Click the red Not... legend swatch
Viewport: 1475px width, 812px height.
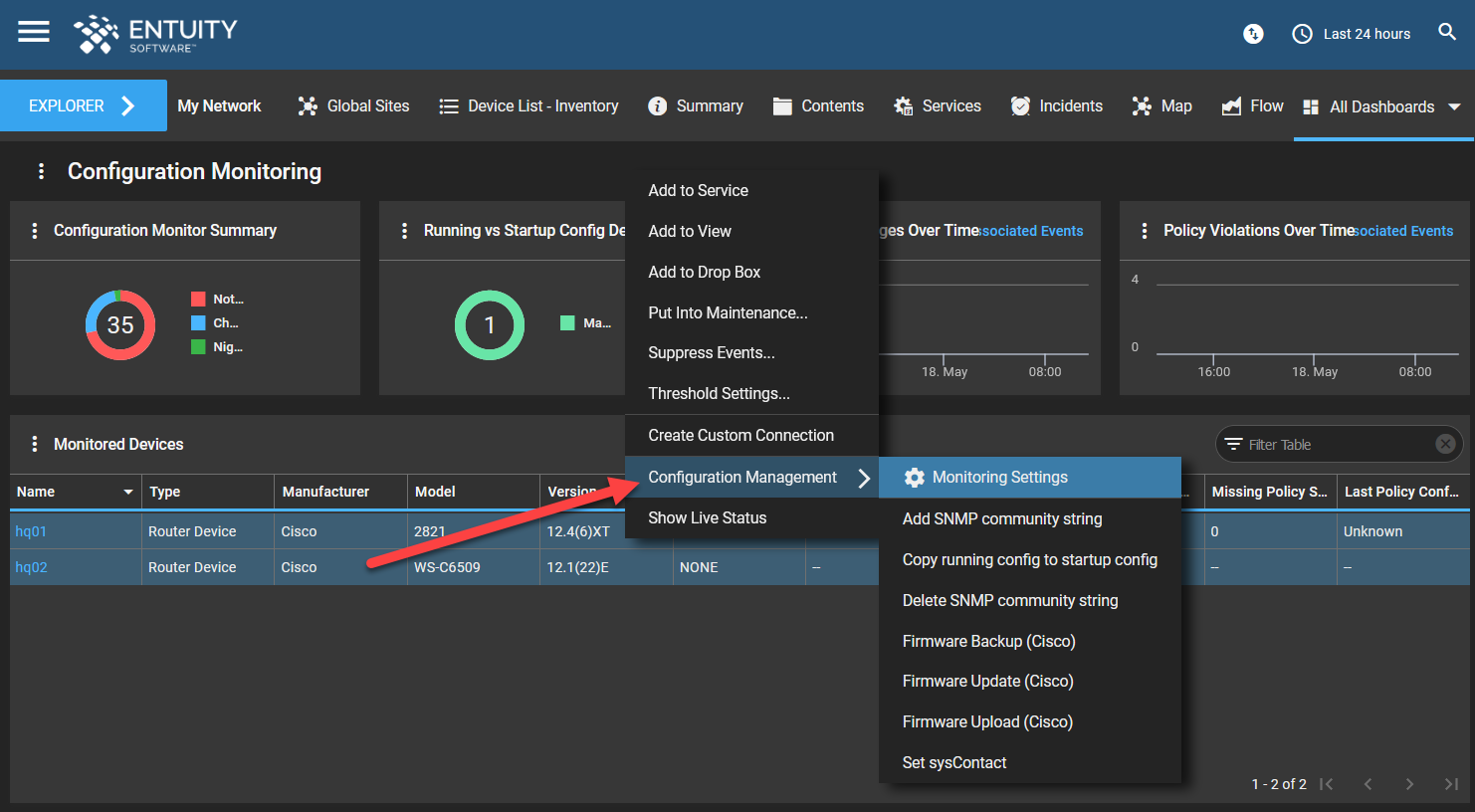click(x=198, y=299)
